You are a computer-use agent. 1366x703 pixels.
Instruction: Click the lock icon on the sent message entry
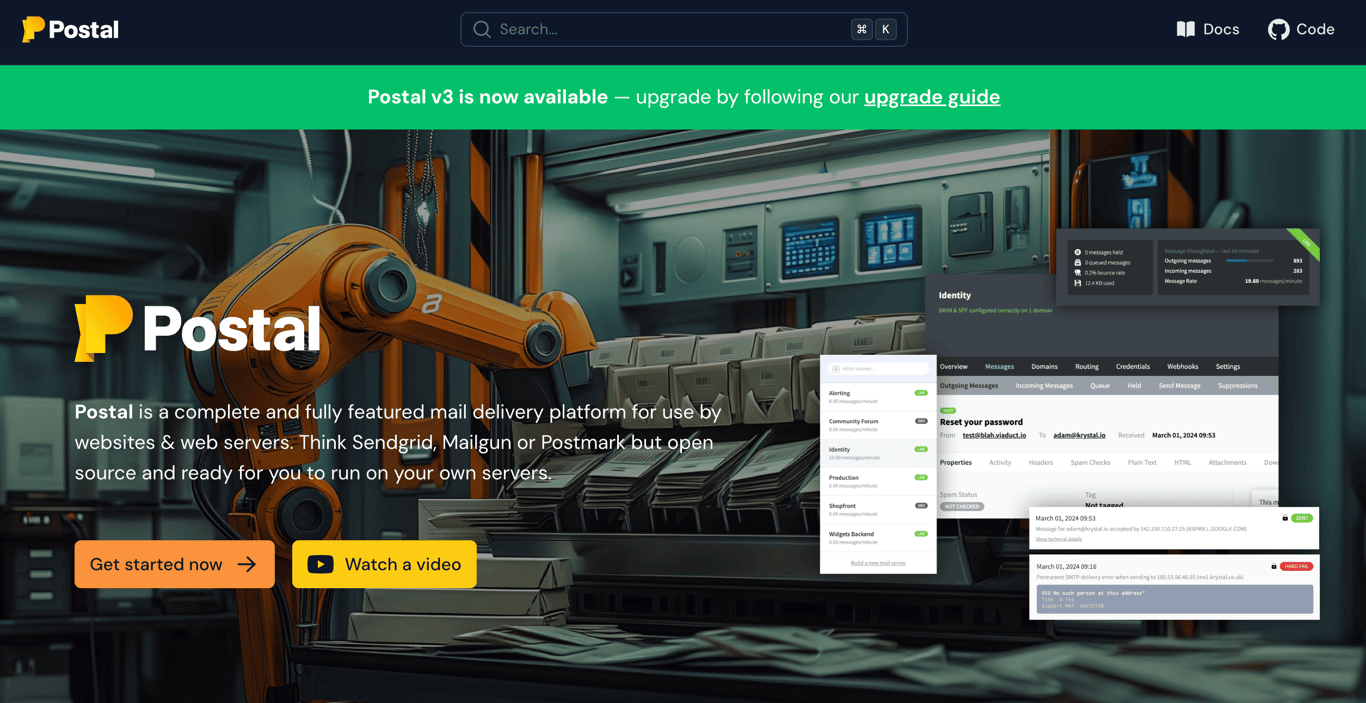coord(1285,516)
